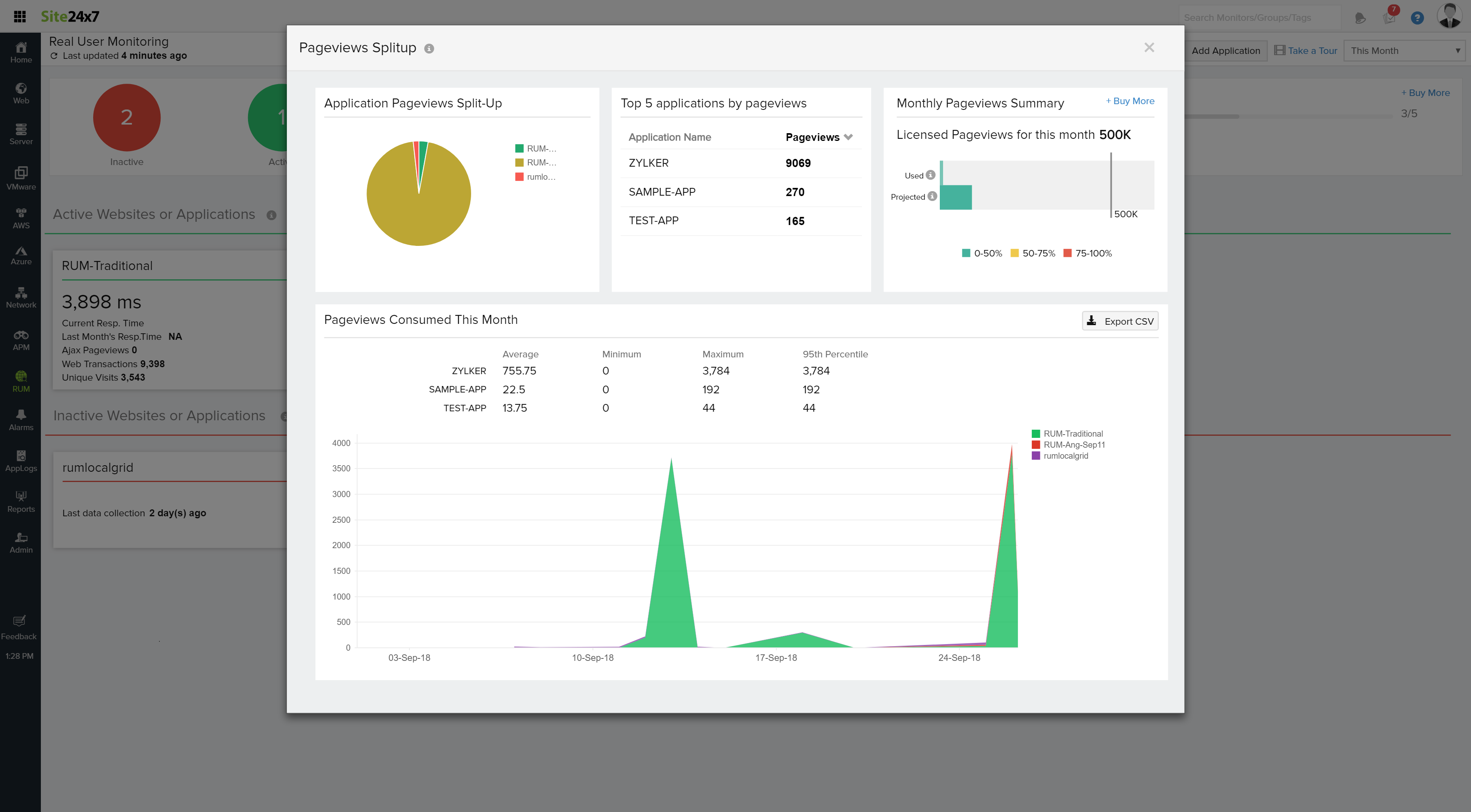Screen dimensions: 1471x812
Task: Toggle RUM-Ang-Sep11 series in chart legend
Action: click(1073, 444)
